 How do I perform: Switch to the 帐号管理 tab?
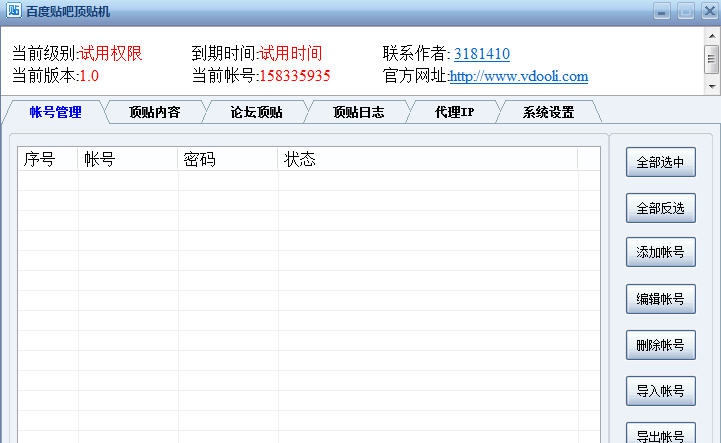[x=56, y=112]
